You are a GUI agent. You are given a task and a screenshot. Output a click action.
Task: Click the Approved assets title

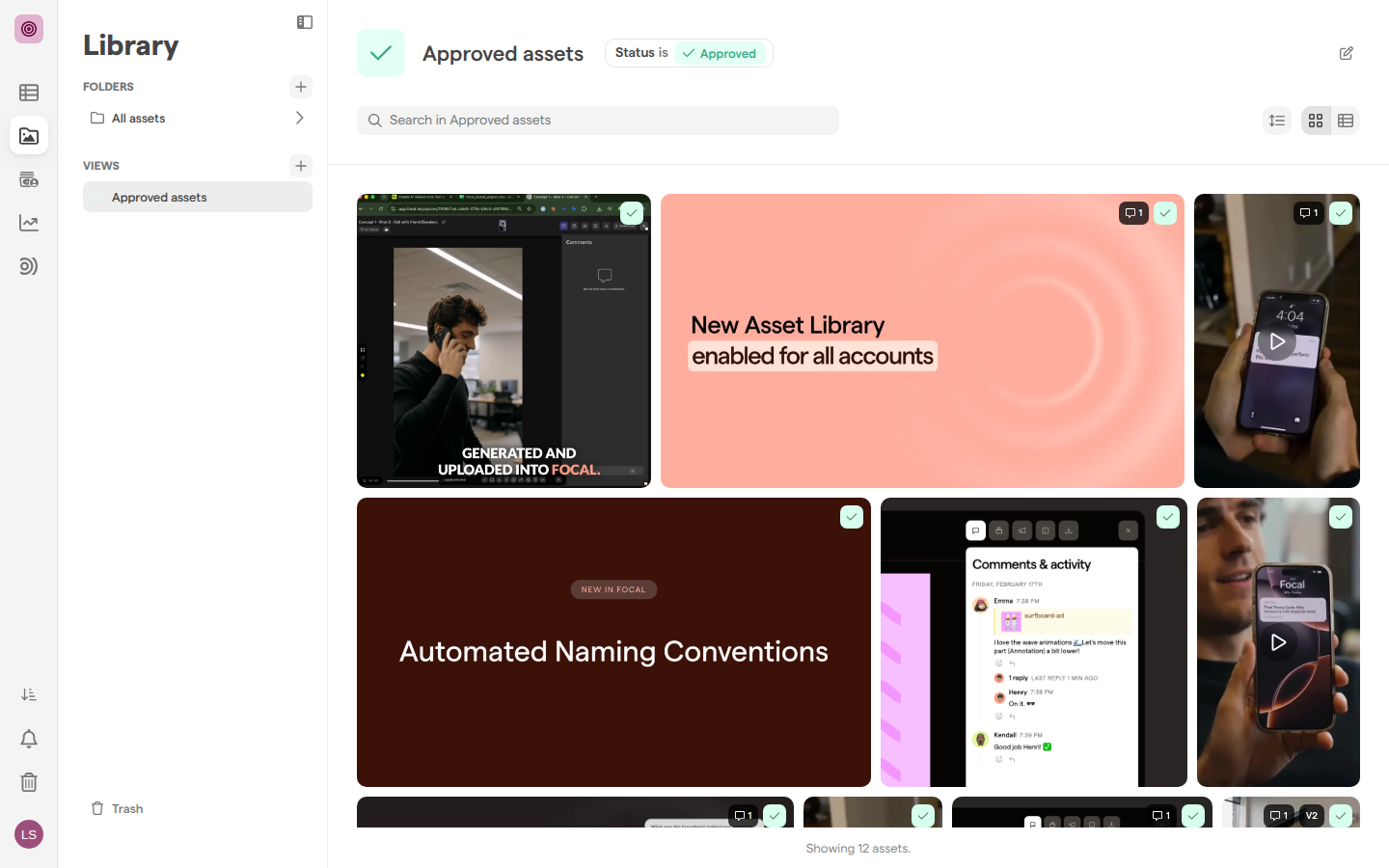click(503, 54)
